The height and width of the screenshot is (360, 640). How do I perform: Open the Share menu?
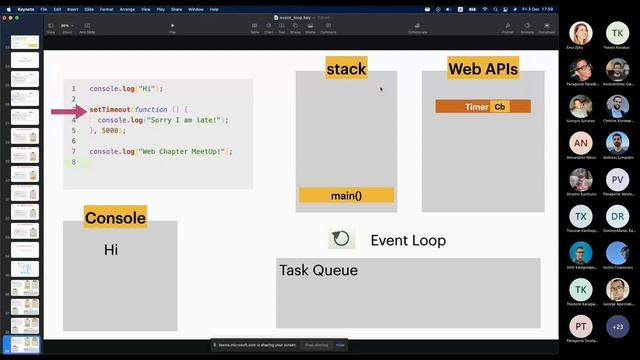(176, 9)
